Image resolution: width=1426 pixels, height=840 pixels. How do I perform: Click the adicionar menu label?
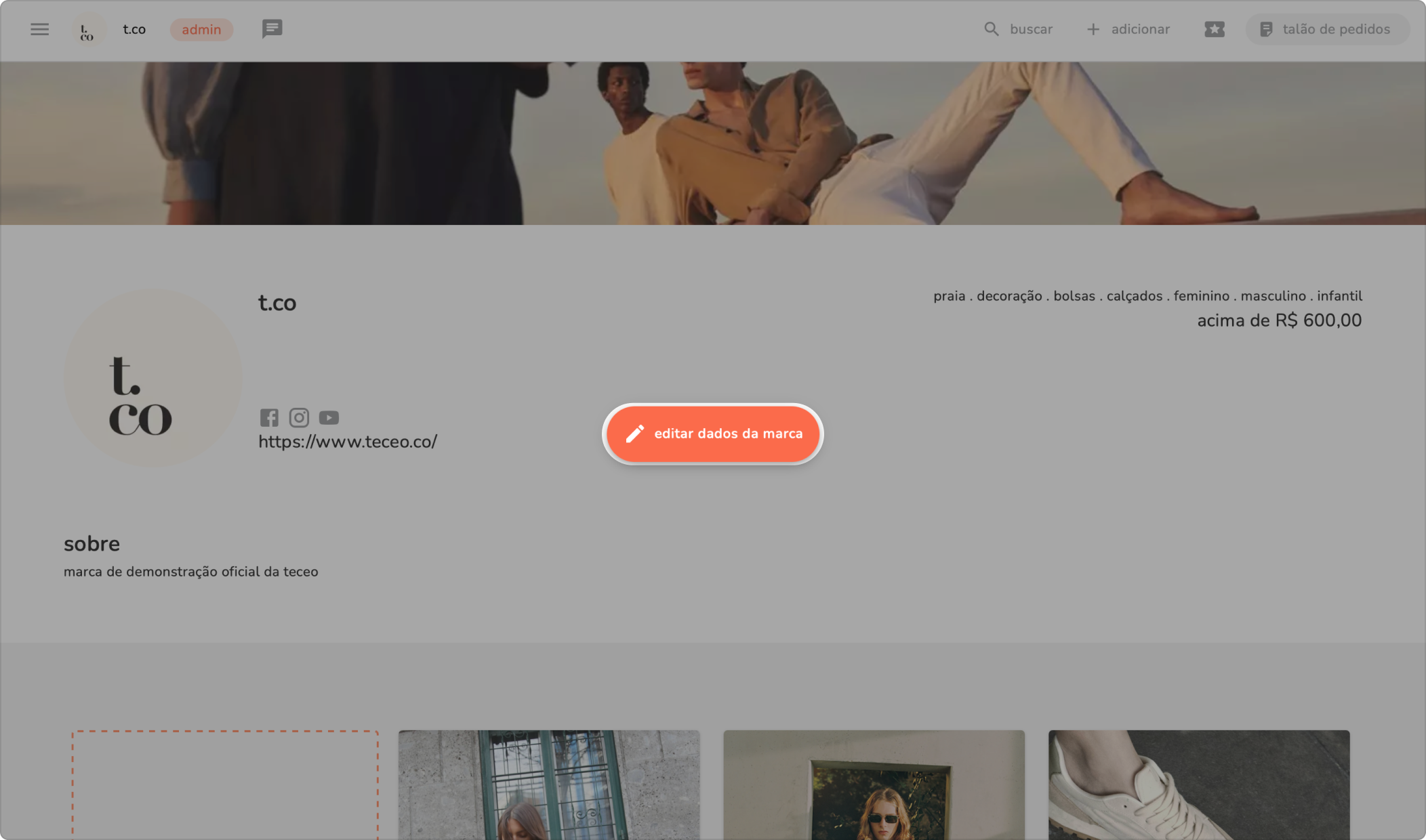coord(1140,29)
